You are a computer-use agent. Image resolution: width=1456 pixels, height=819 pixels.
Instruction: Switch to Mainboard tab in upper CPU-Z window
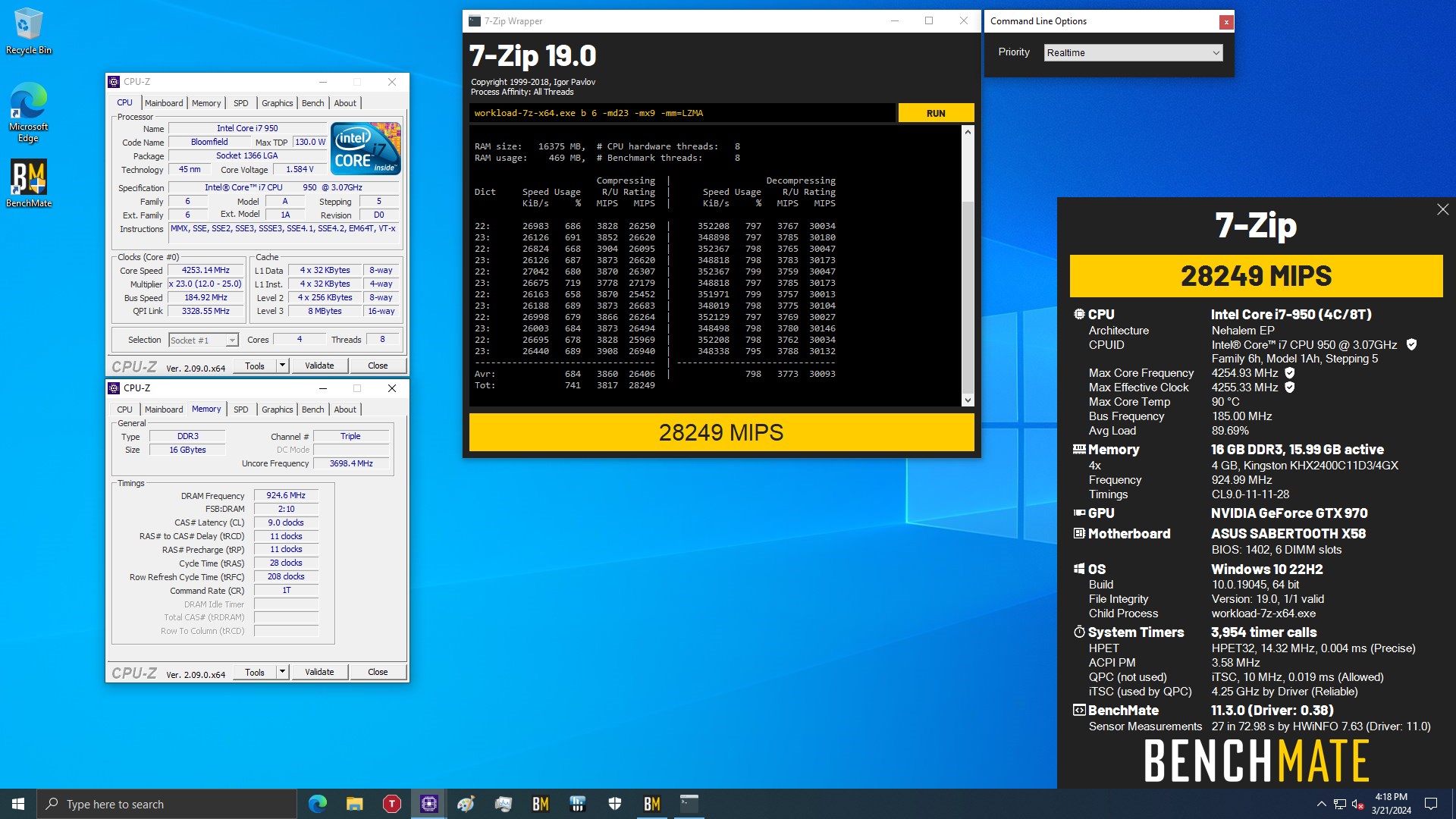[x=164, y=103]
